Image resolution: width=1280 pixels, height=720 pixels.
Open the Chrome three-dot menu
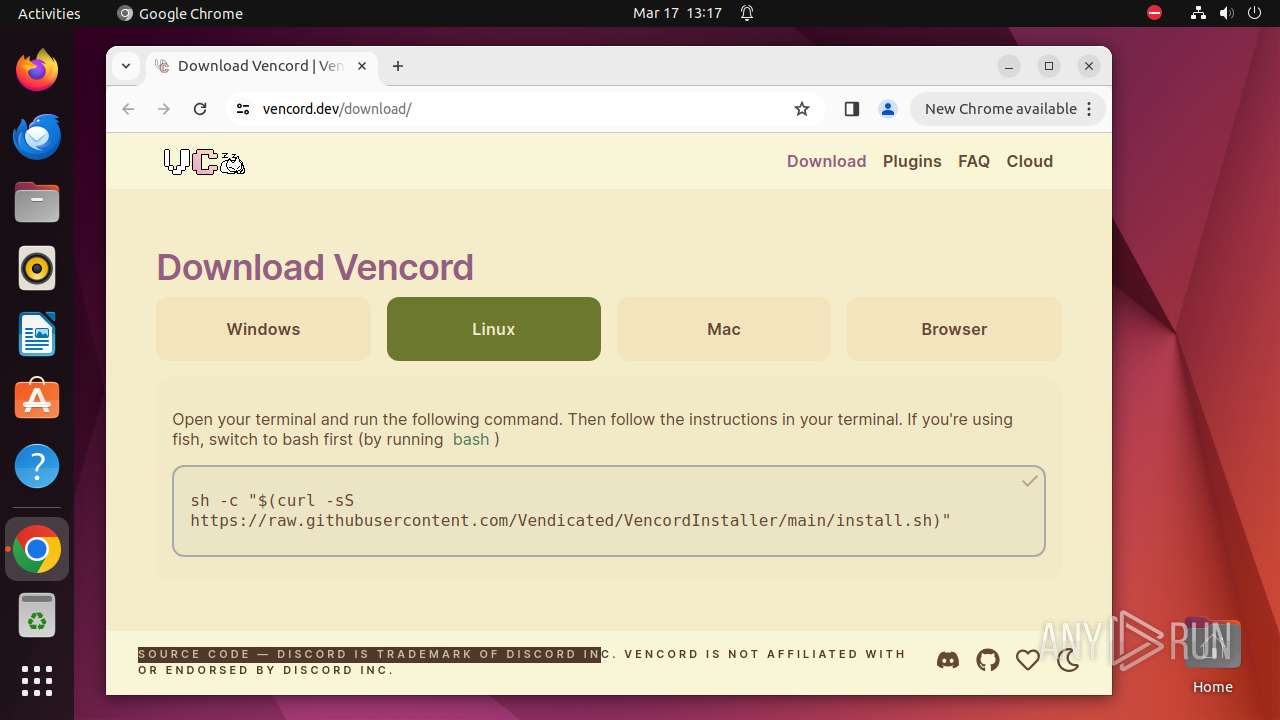coord(1090,109)
